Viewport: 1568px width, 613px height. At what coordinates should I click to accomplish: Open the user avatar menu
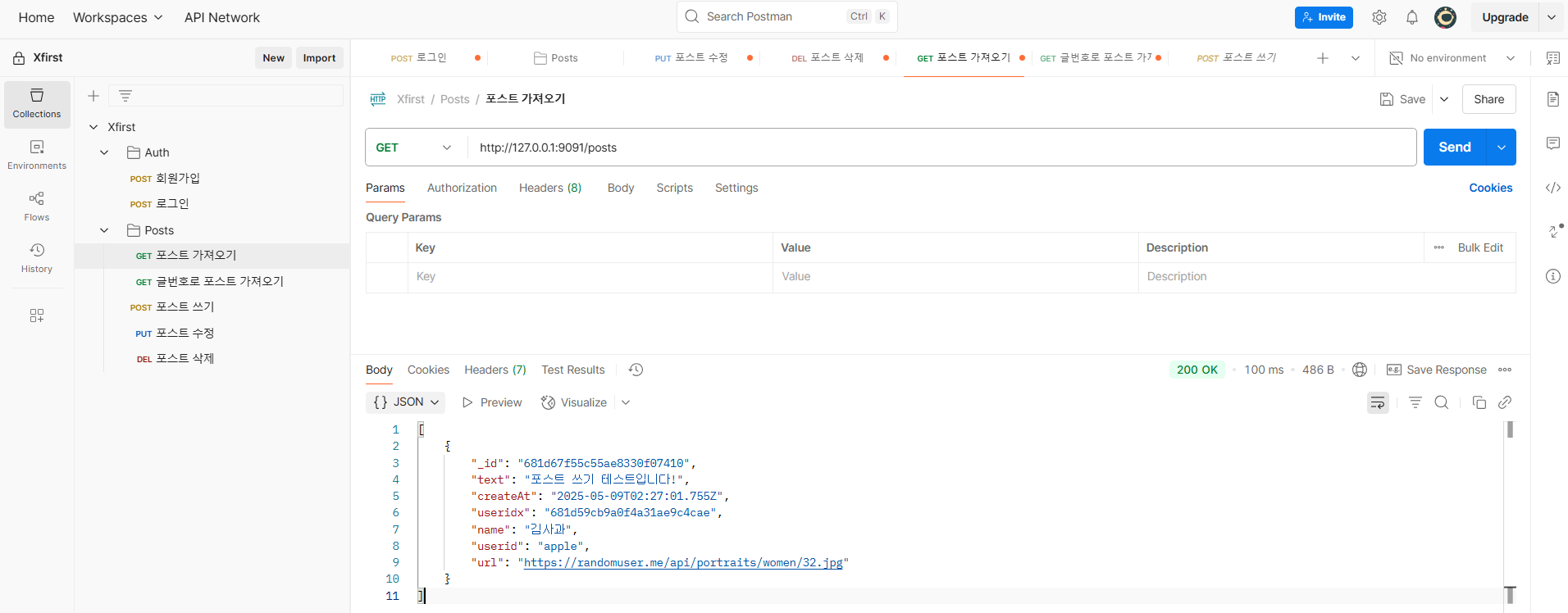click(x=1445, y=17)
